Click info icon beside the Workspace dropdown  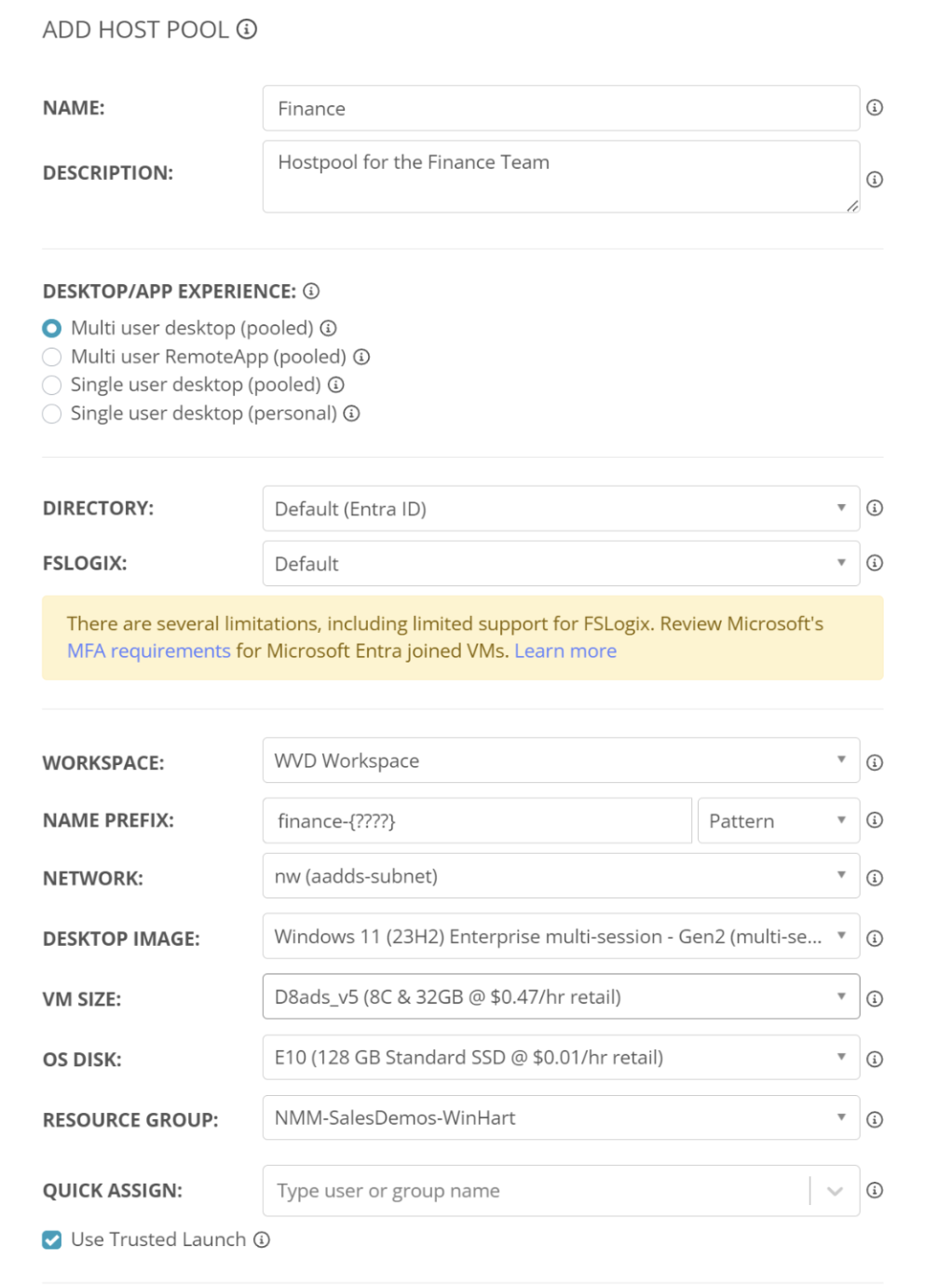[875, 762]
